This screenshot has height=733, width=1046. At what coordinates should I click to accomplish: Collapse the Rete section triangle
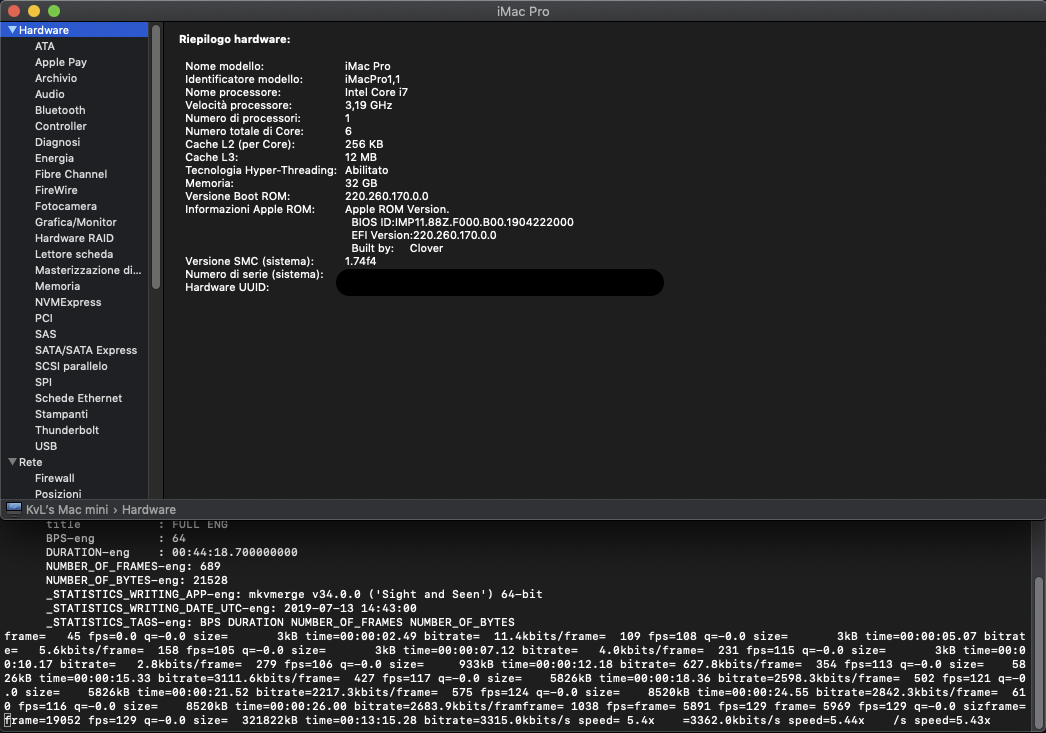12,462
